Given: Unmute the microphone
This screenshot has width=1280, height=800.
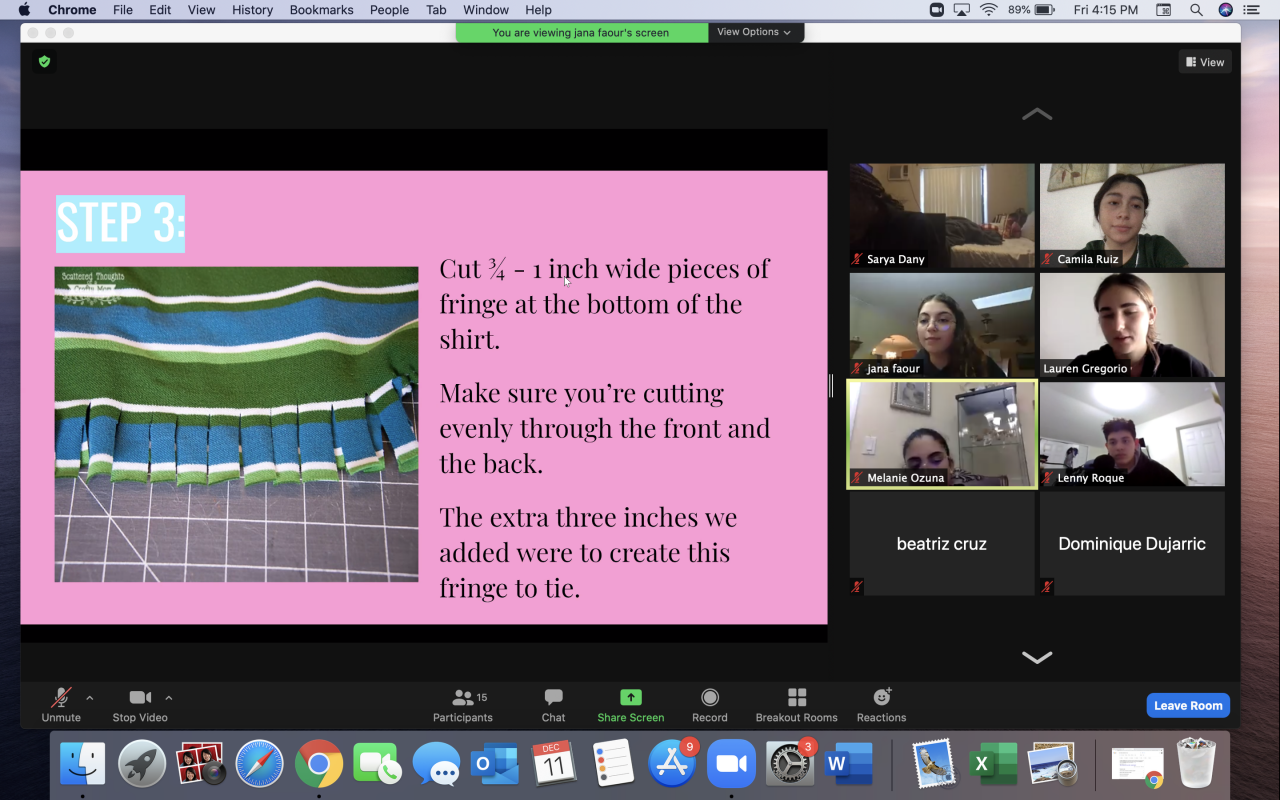Looking at the screenshot, I should [x=61, y=705].
